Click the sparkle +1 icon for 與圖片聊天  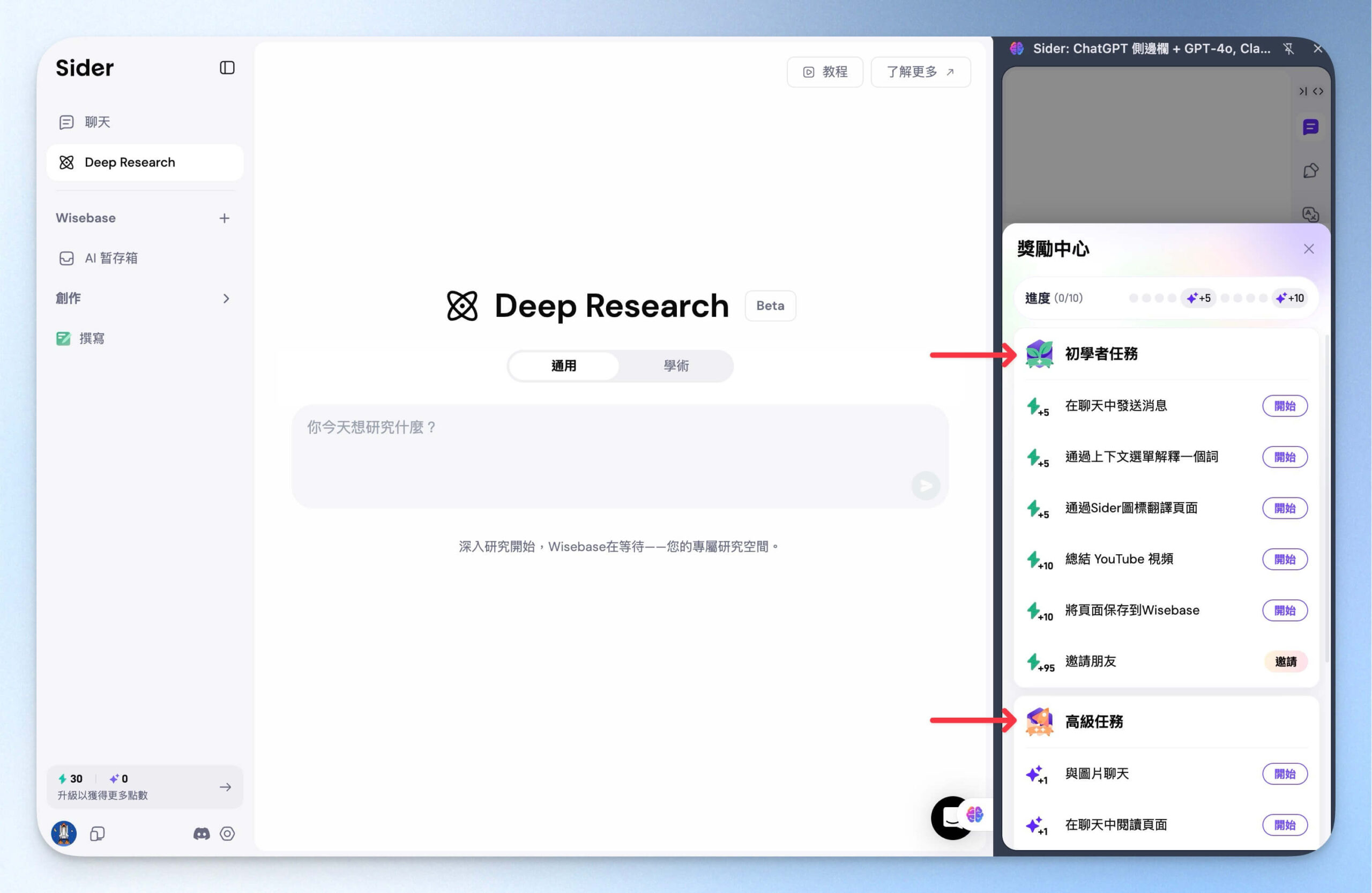coord(1037,774)
